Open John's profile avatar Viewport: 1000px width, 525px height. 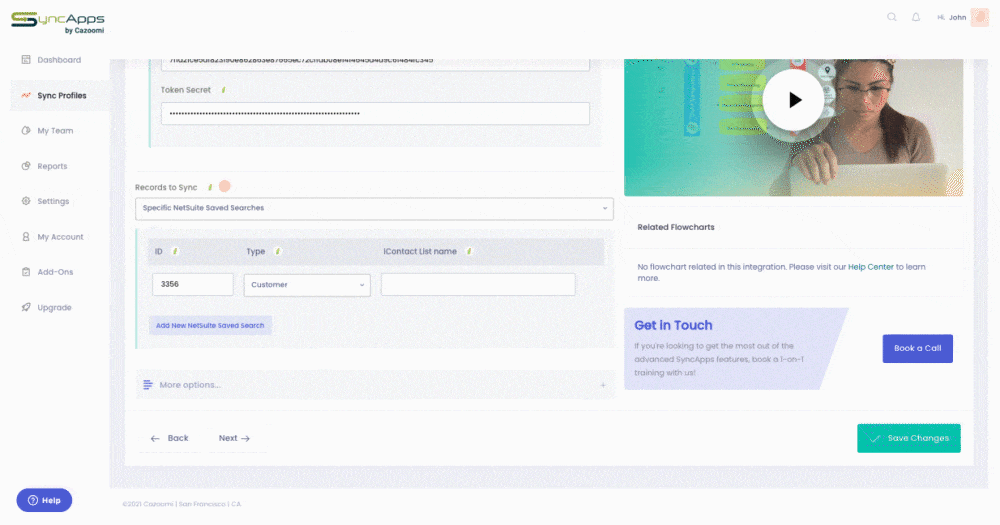980,17
